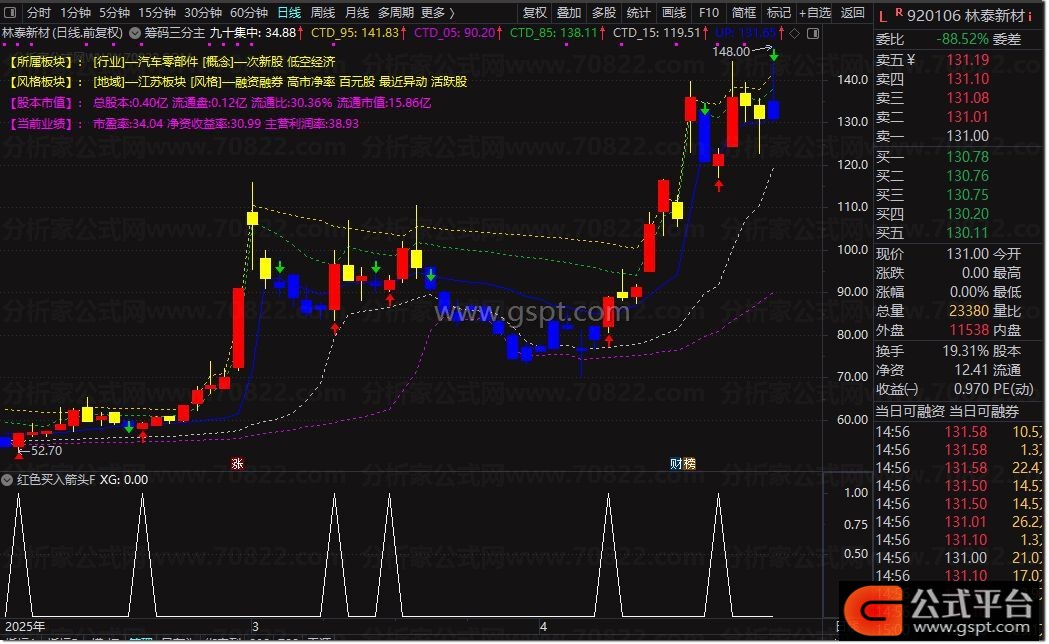Click the CTD_05: 90.20 indicator value

[x=455, y=33]
